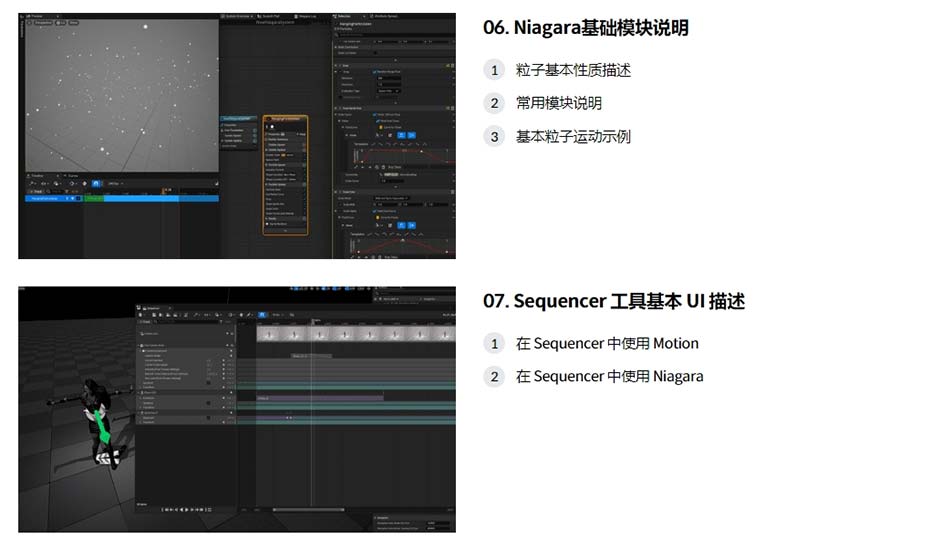Open the Sequencer editor screenshot
Viewport: 930px width, 549px height.
point(237,409)
